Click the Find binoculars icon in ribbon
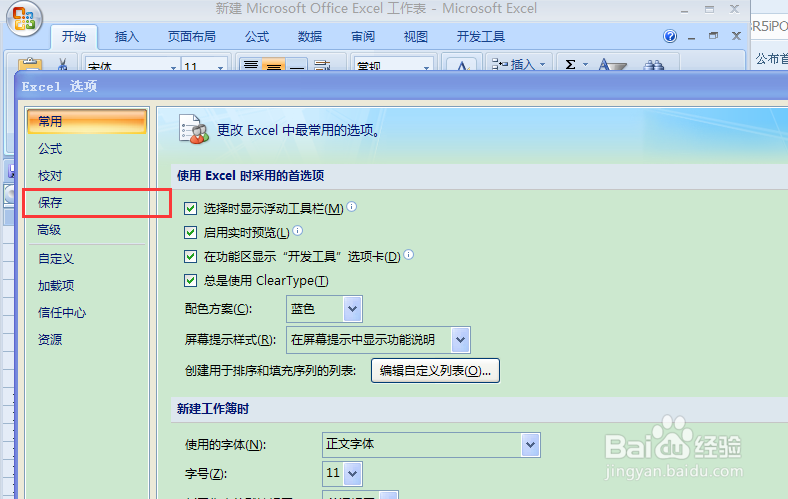The height and width of the screenshot is (499, 788). point(653,64)
